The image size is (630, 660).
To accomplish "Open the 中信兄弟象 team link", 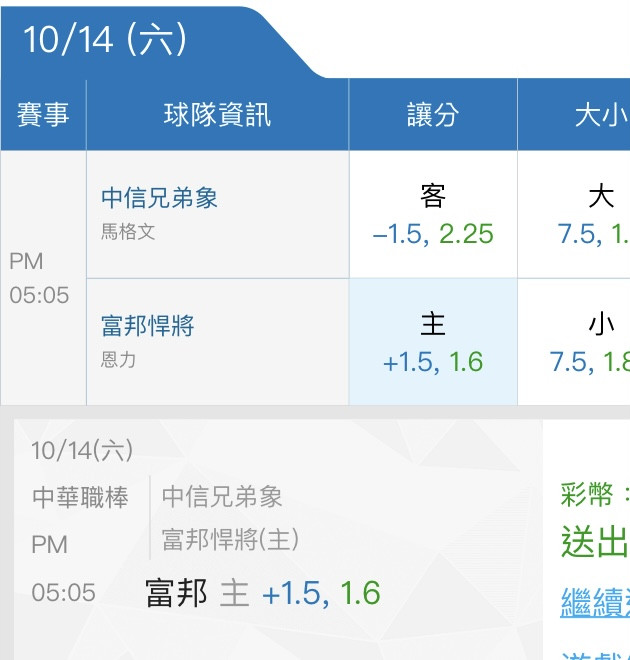I will tap(159, 198).
